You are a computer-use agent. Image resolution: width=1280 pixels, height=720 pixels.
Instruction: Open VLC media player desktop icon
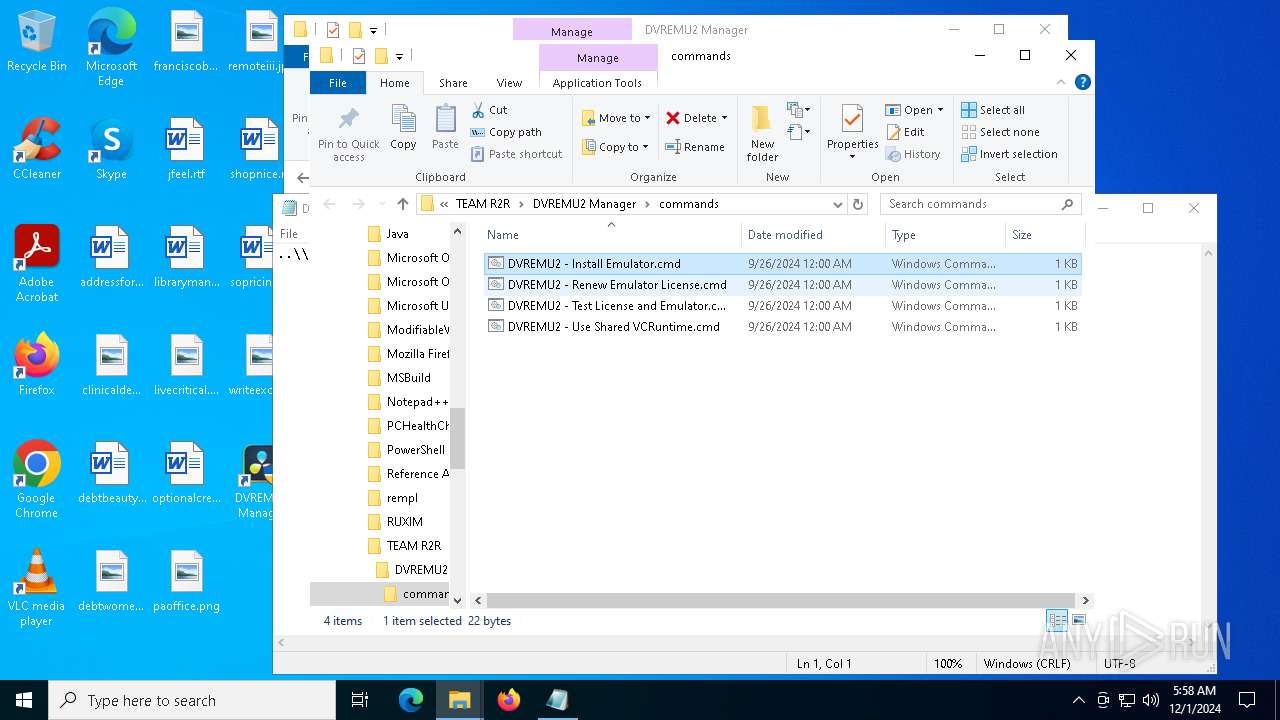click(37, 589)
